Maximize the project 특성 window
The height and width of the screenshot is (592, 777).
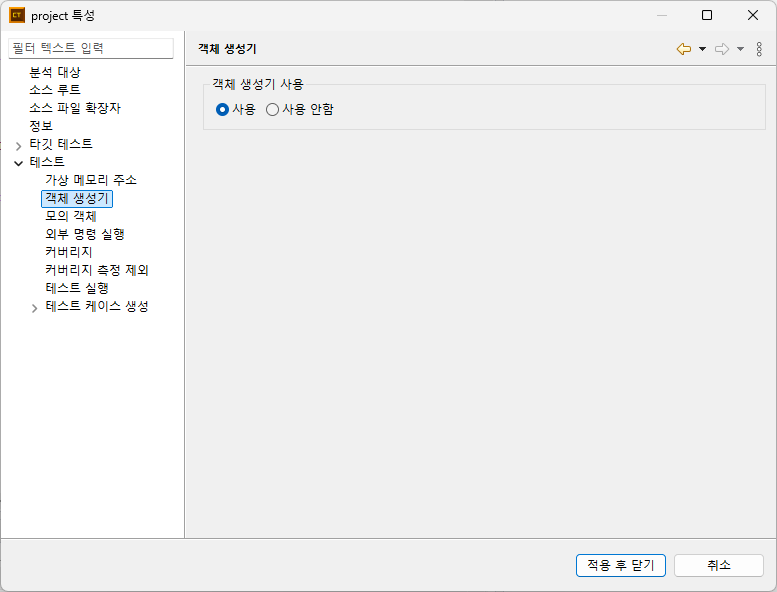[x=707, y=15]
